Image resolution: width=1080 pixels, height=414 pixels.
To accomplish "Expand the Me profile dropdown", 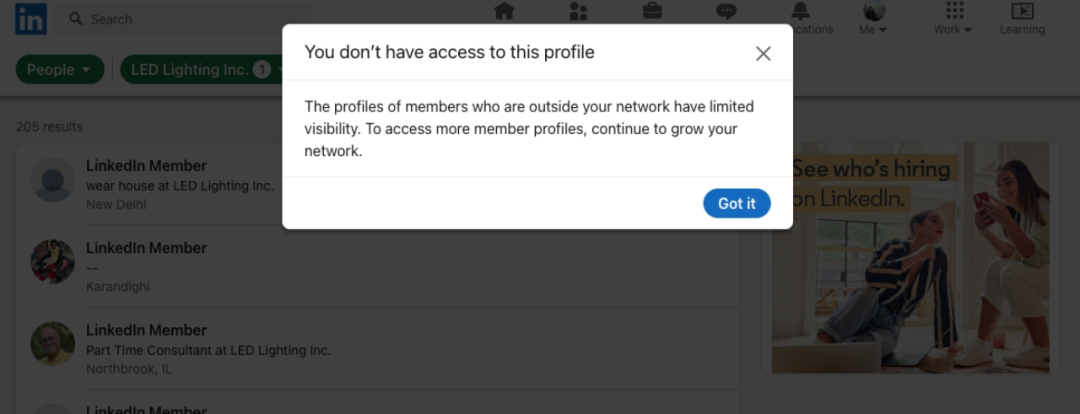I will point(873,18).
